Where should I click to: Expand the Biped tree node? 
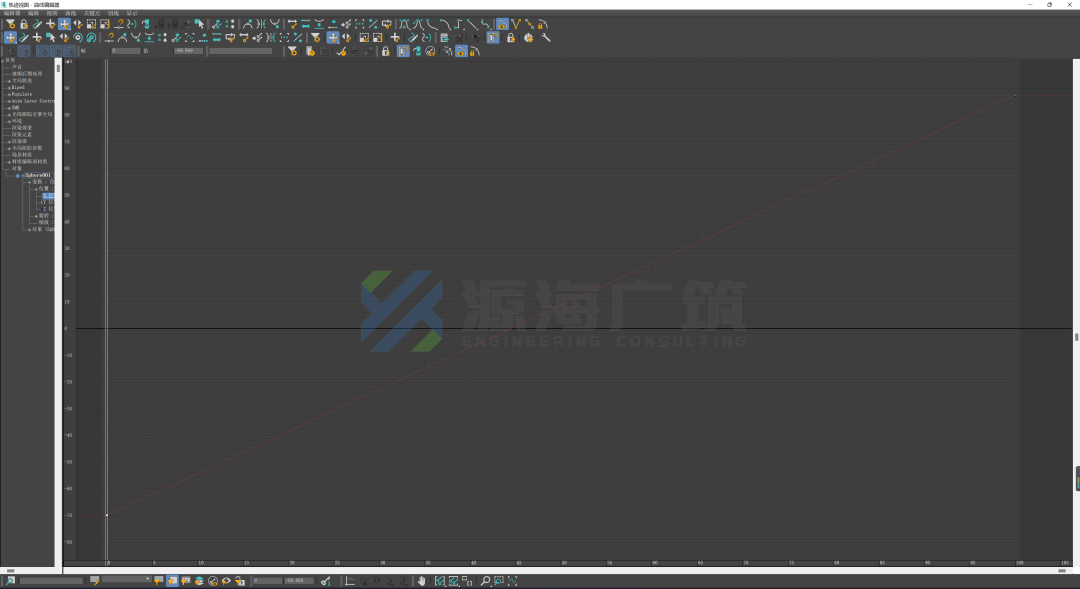point(9,87)
